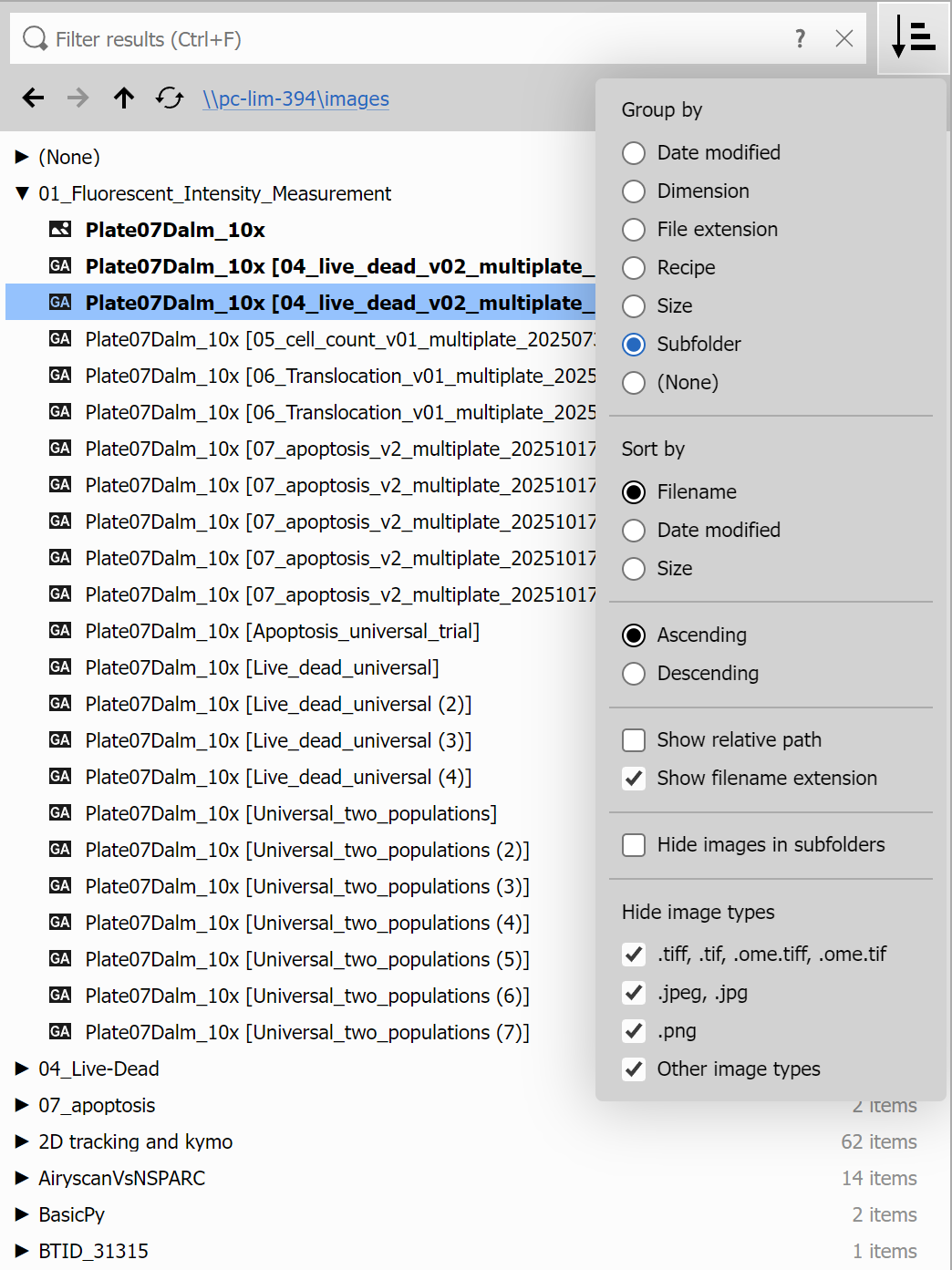Refresh the folder listing
The width and height of the screenshot is (952, 1270).
170,98
